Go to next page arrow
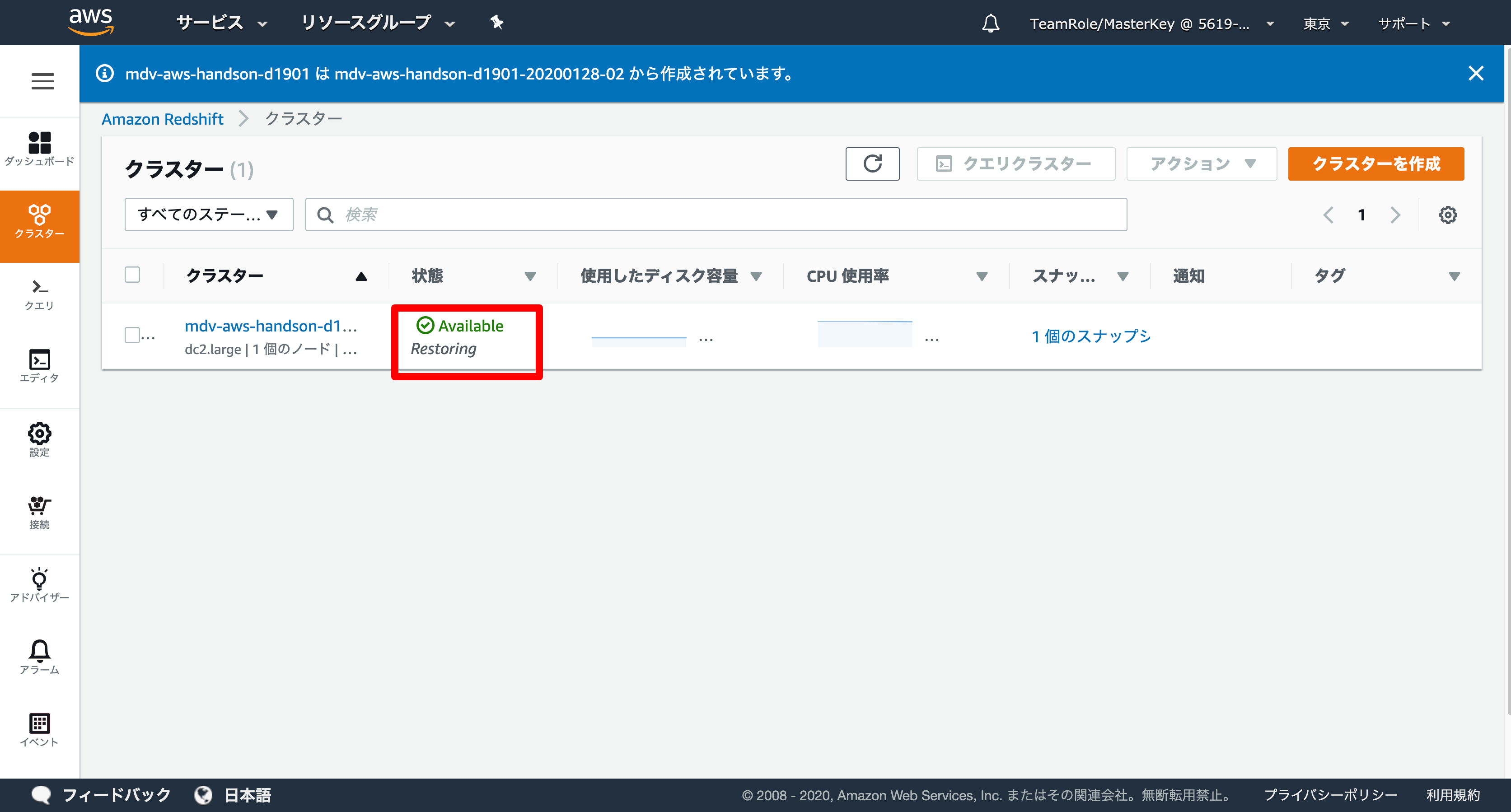The height and width of the screenshot is (812, 1511). (x=1395, y=215)
